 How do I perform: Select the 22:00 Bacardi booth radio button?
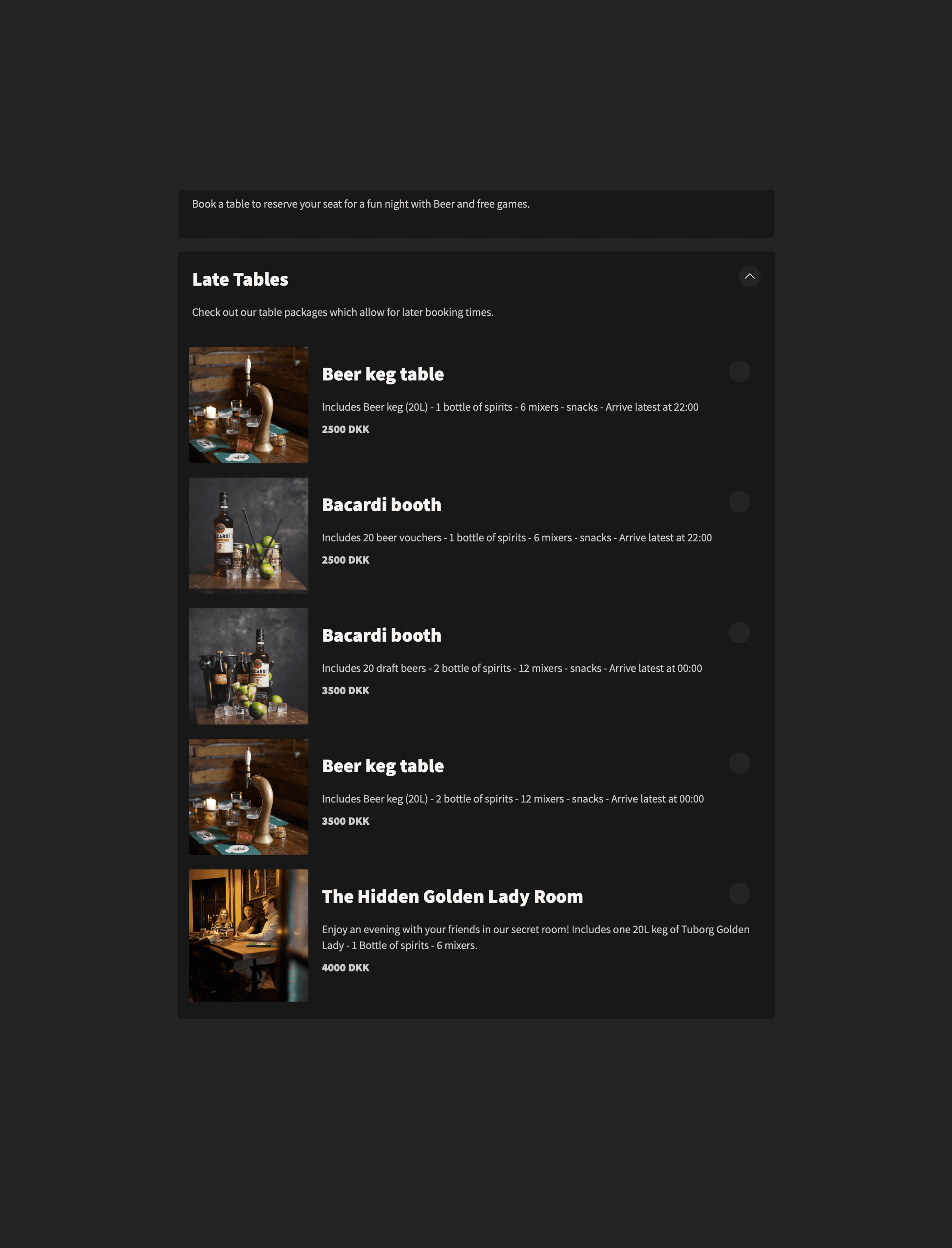pos(739,502)
